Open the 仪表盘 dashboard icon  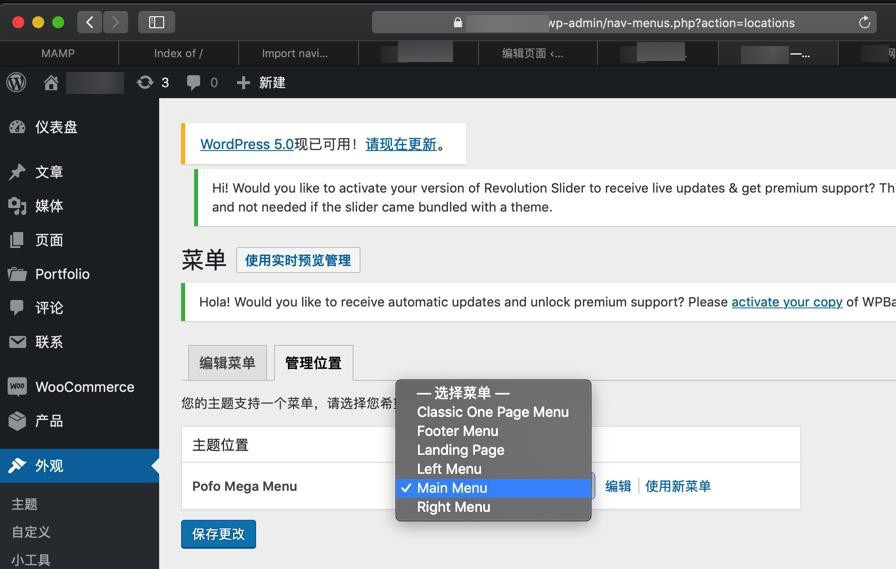coord(17,127)
